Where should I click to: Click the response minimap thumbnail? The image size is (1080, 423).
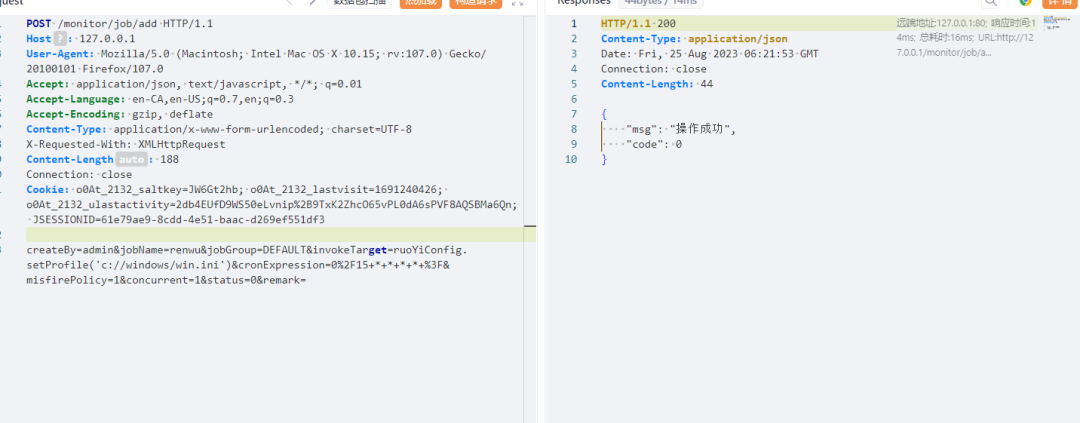[x=1057, y=23]
